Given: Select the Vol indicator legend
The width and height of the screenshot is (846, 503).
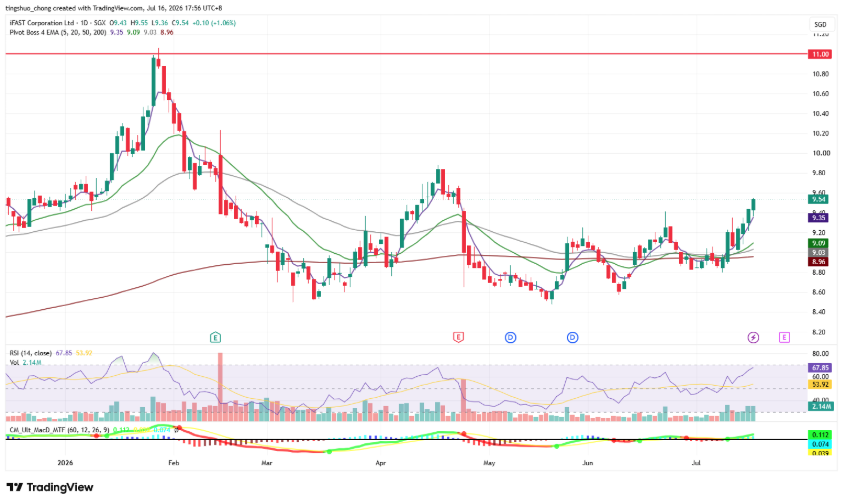Looking at the screenshot, I should coord(14,363).
